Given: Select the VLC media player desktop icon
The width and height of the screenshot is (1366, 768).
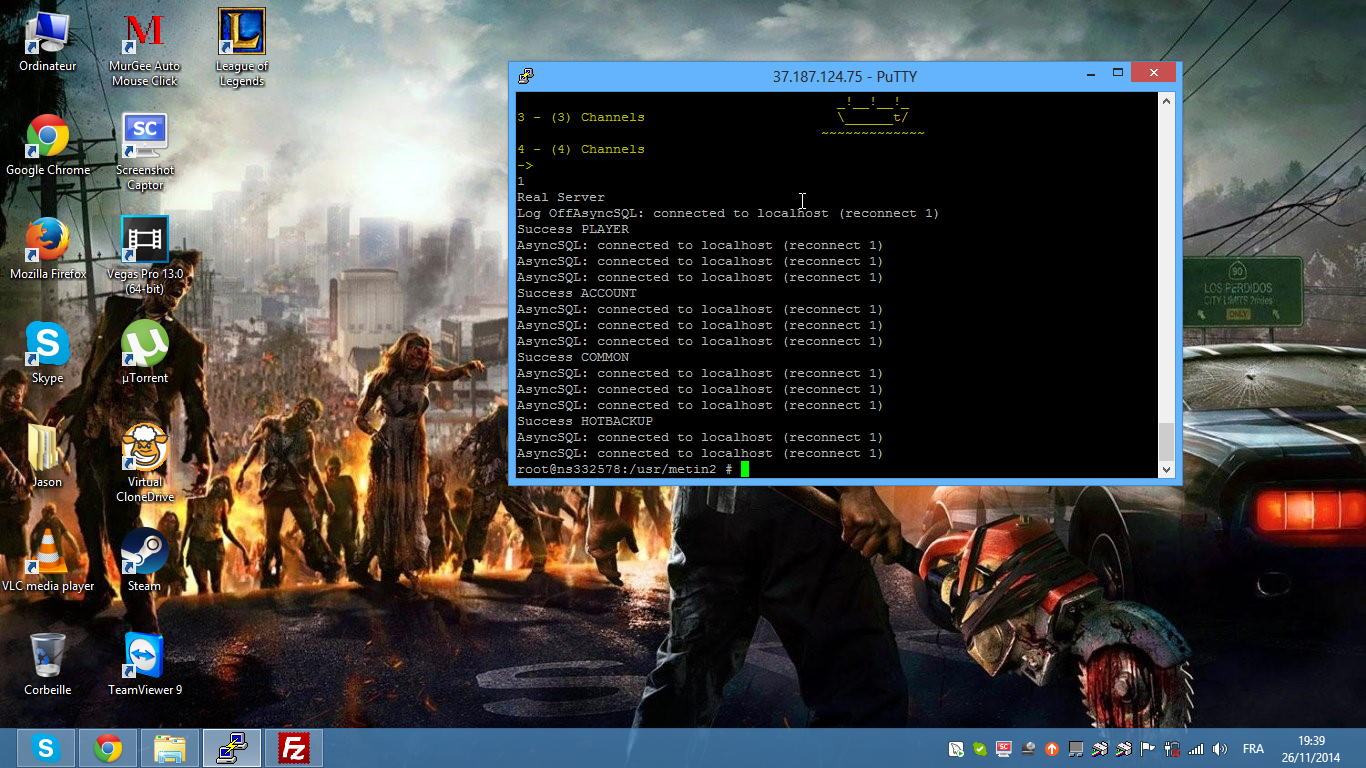Looking at the screenshot, I should point(47,561).
